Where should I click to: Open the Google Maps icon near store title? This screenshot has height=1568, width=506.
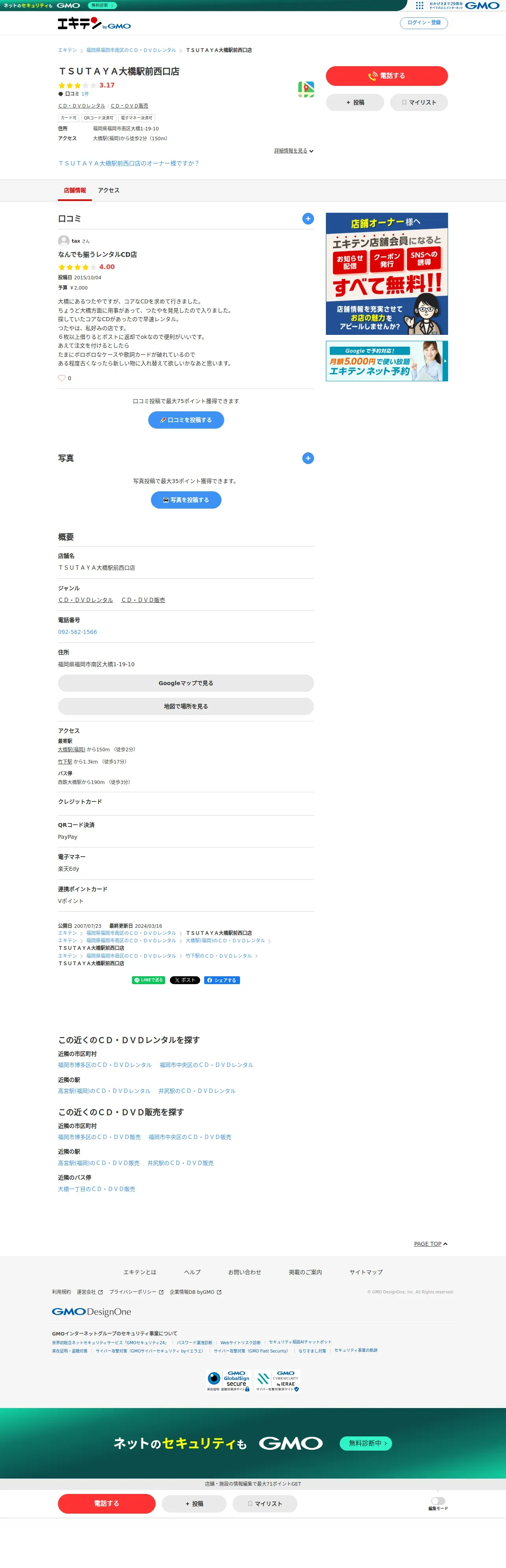306,89
